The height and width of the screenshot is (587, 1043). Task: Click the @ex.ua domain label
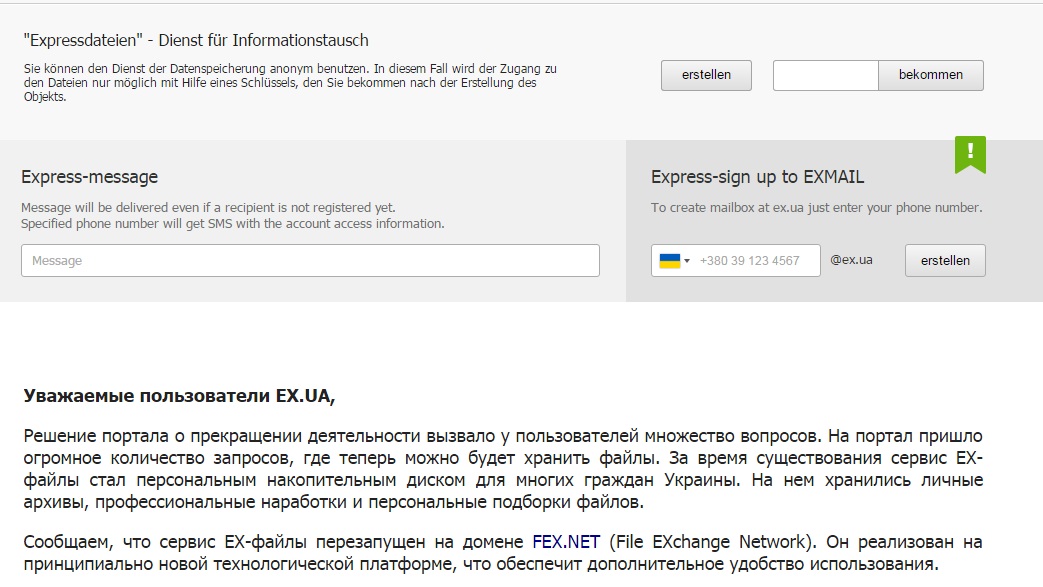pyautogui.click(x=851, y=260)
